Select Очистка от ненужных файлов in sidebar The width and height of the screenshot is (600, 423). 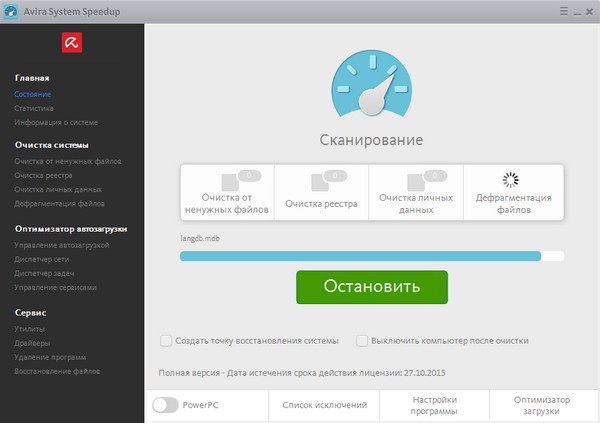68,162
